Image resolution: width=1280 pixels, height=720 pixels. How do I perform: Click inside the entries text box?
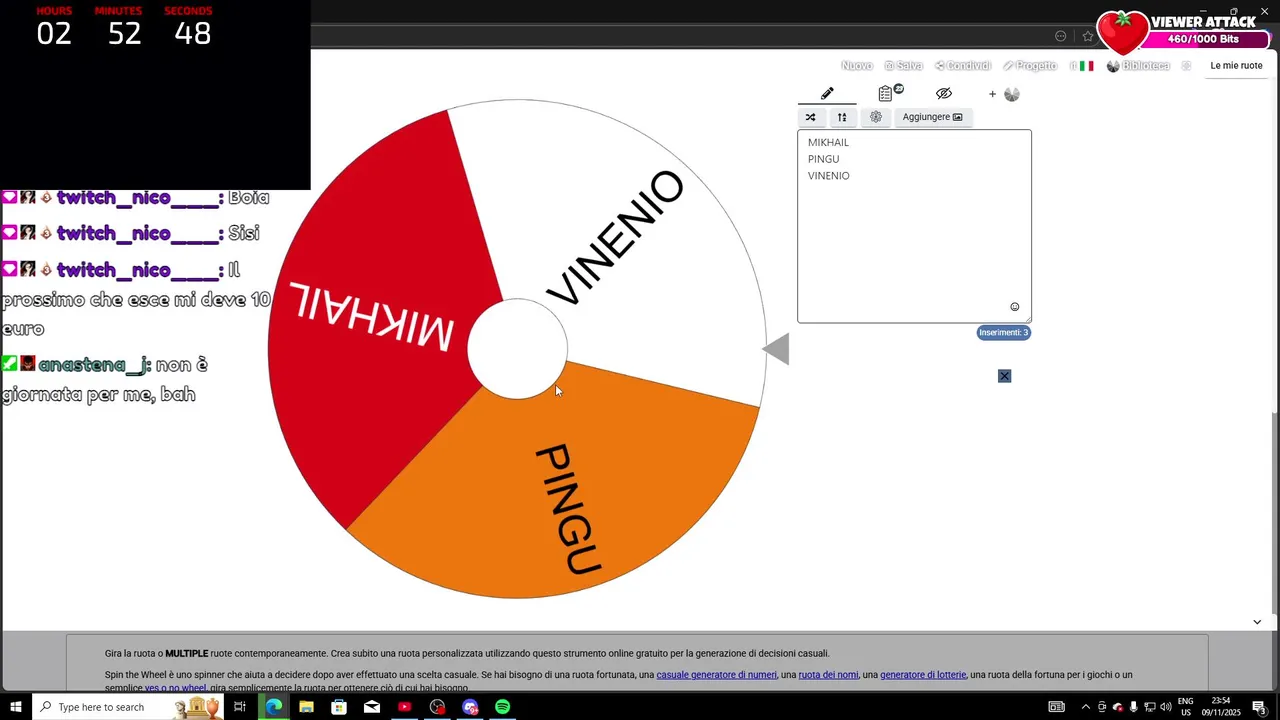(914, 226)
